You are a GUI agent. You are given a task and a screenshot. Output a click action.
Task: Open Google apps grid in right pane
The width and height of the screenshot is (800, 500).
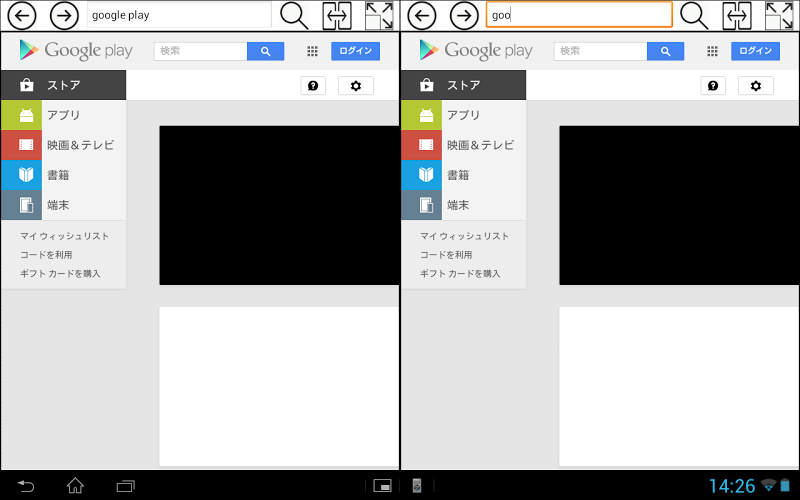(712, 51)
